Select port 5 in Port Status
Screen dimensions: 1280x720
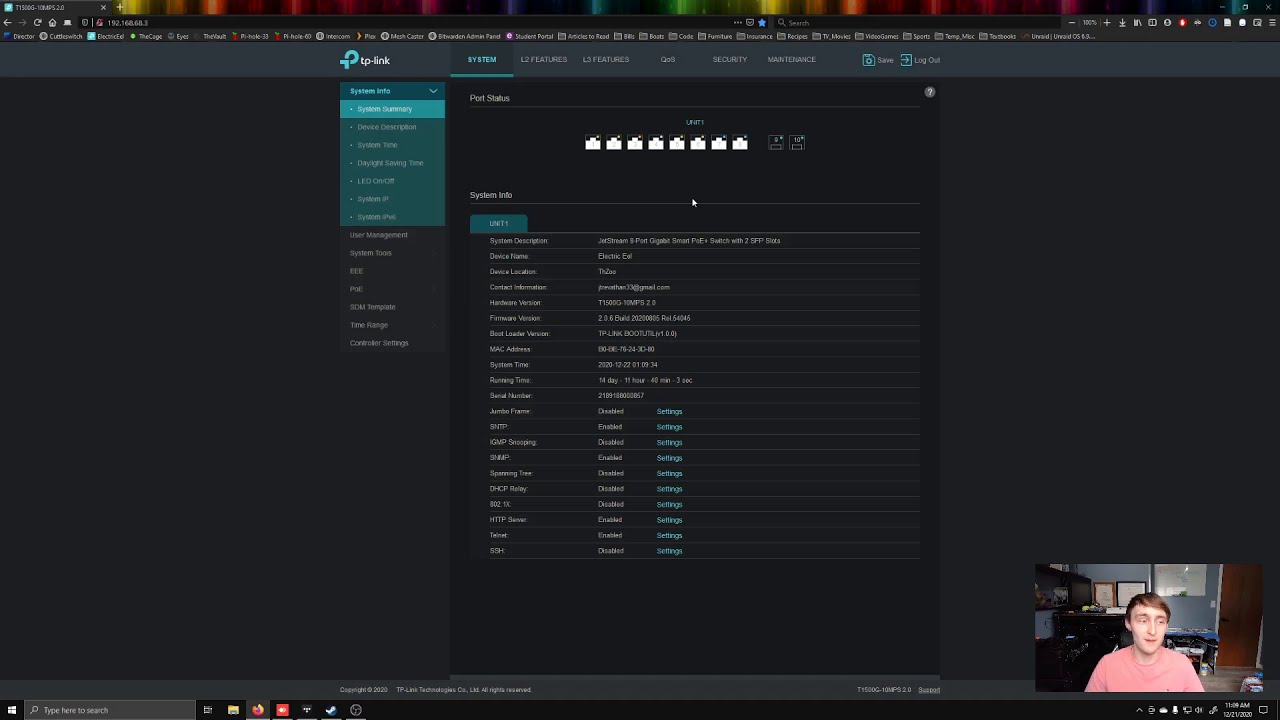[x=677, y=144]
